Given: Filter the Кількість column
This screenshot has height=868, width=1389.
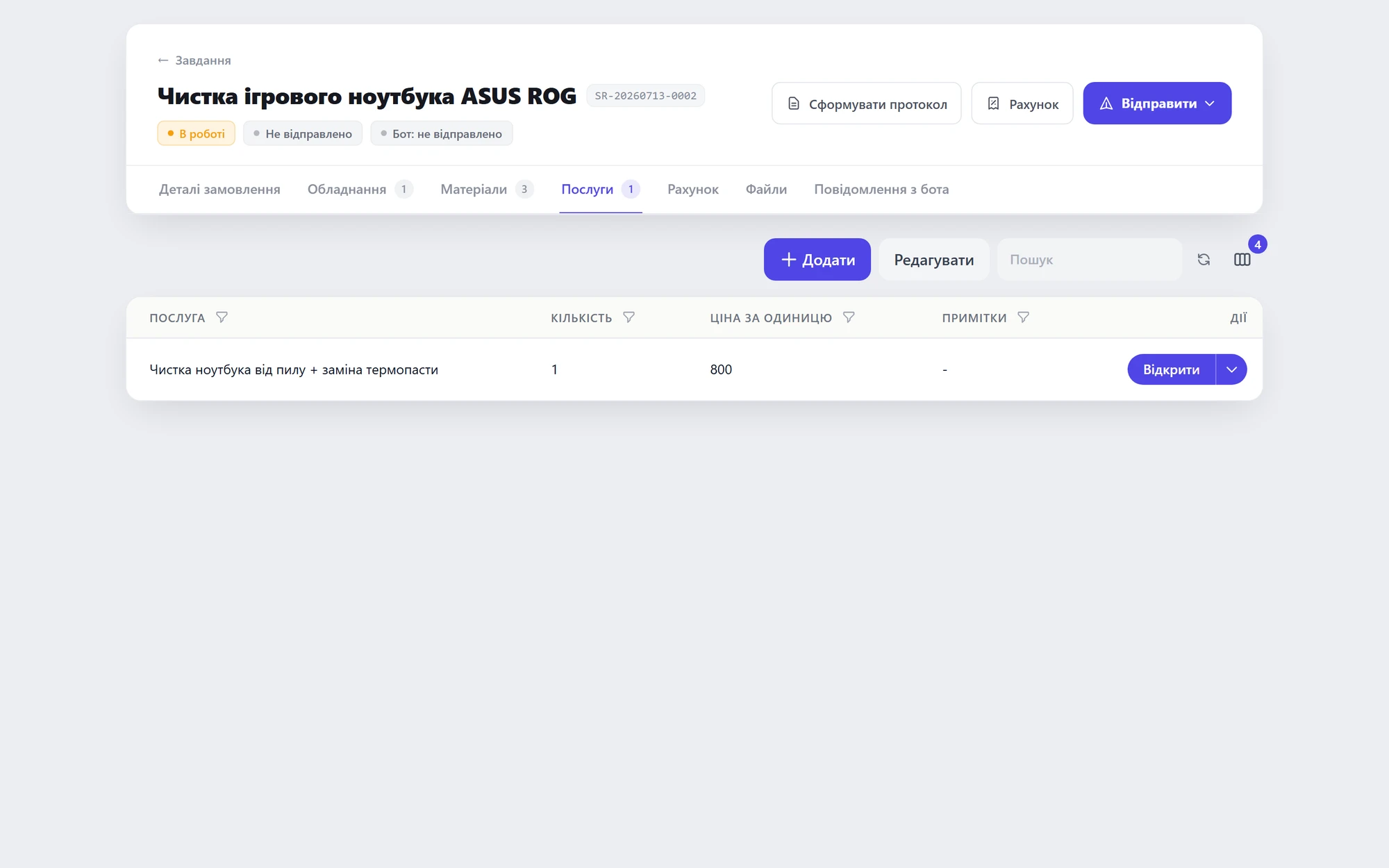Looking at the screenshot, I should pyautogui.click(x=629, y=317).
